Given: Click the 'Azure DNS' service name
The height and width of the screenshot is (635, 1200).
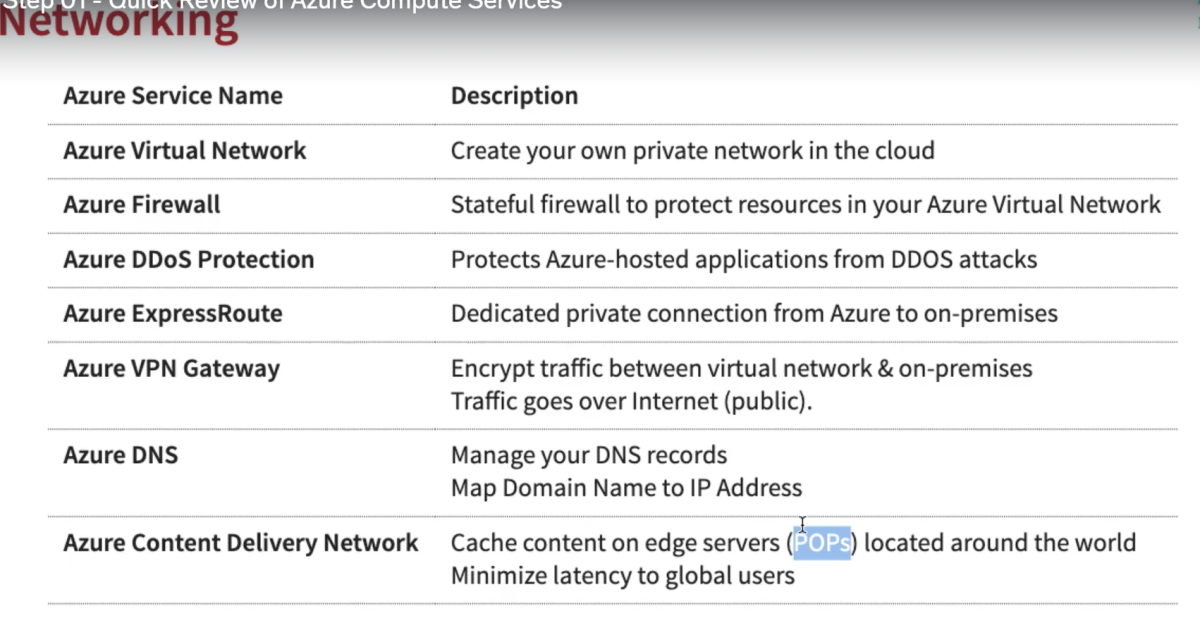Looking at the screenshot, I should [120, 455].
